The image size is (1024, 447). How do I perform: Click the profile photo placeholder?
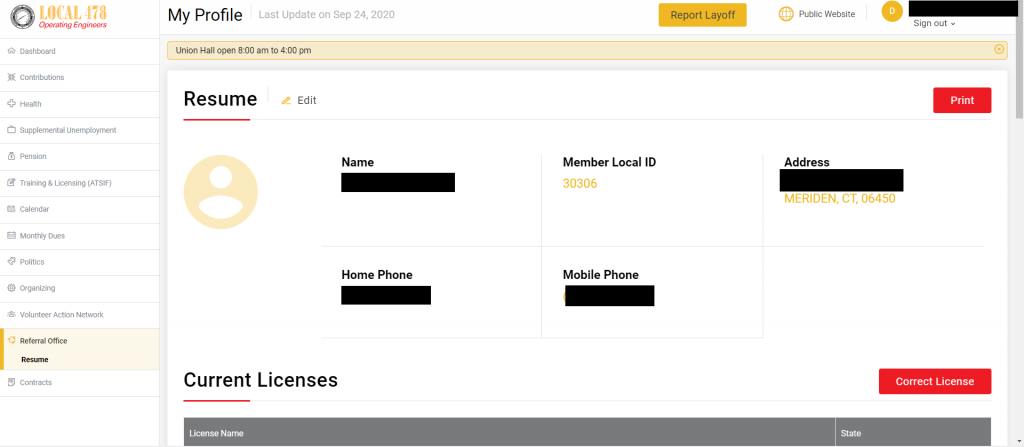[221, 192]
